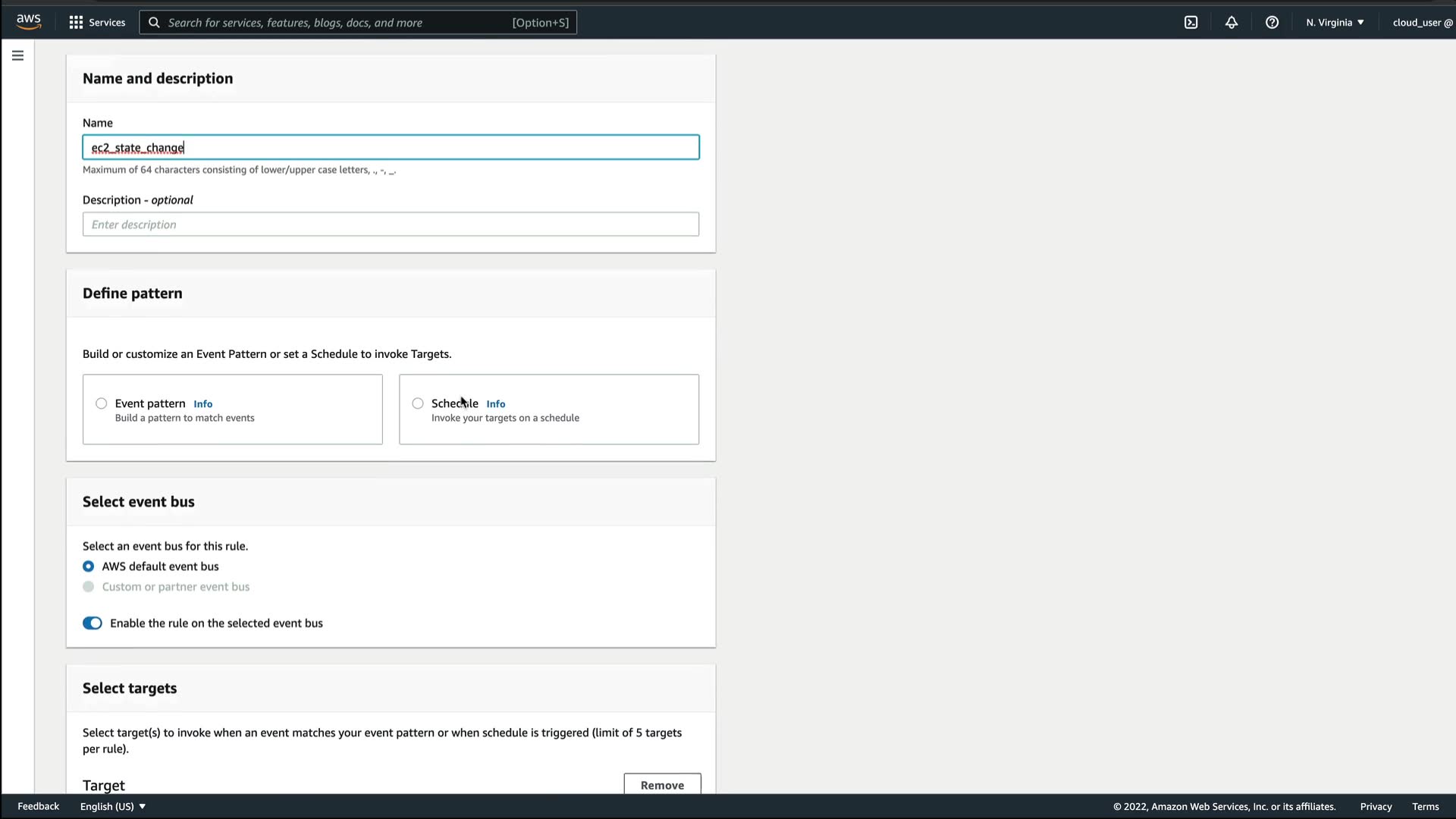Viewport: 1456px width, 819px height.
Task: Select the Event pattern radio option
Action: pos(102,403)
